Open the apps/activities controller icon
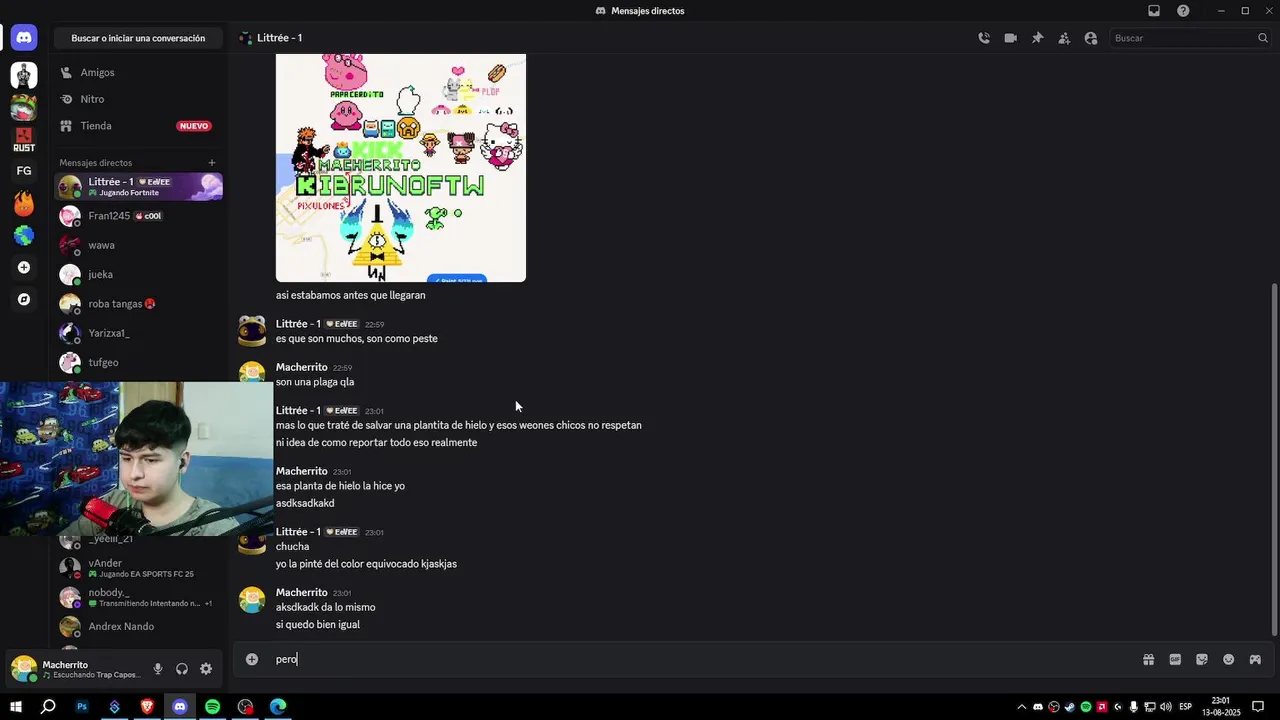 coord(1255,659)
